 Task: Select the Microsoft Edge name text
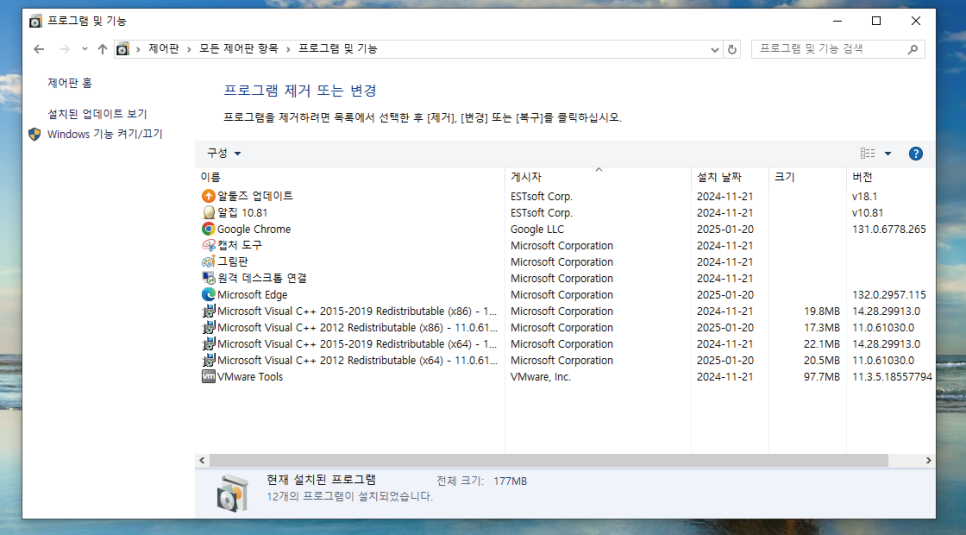(252, 295)
